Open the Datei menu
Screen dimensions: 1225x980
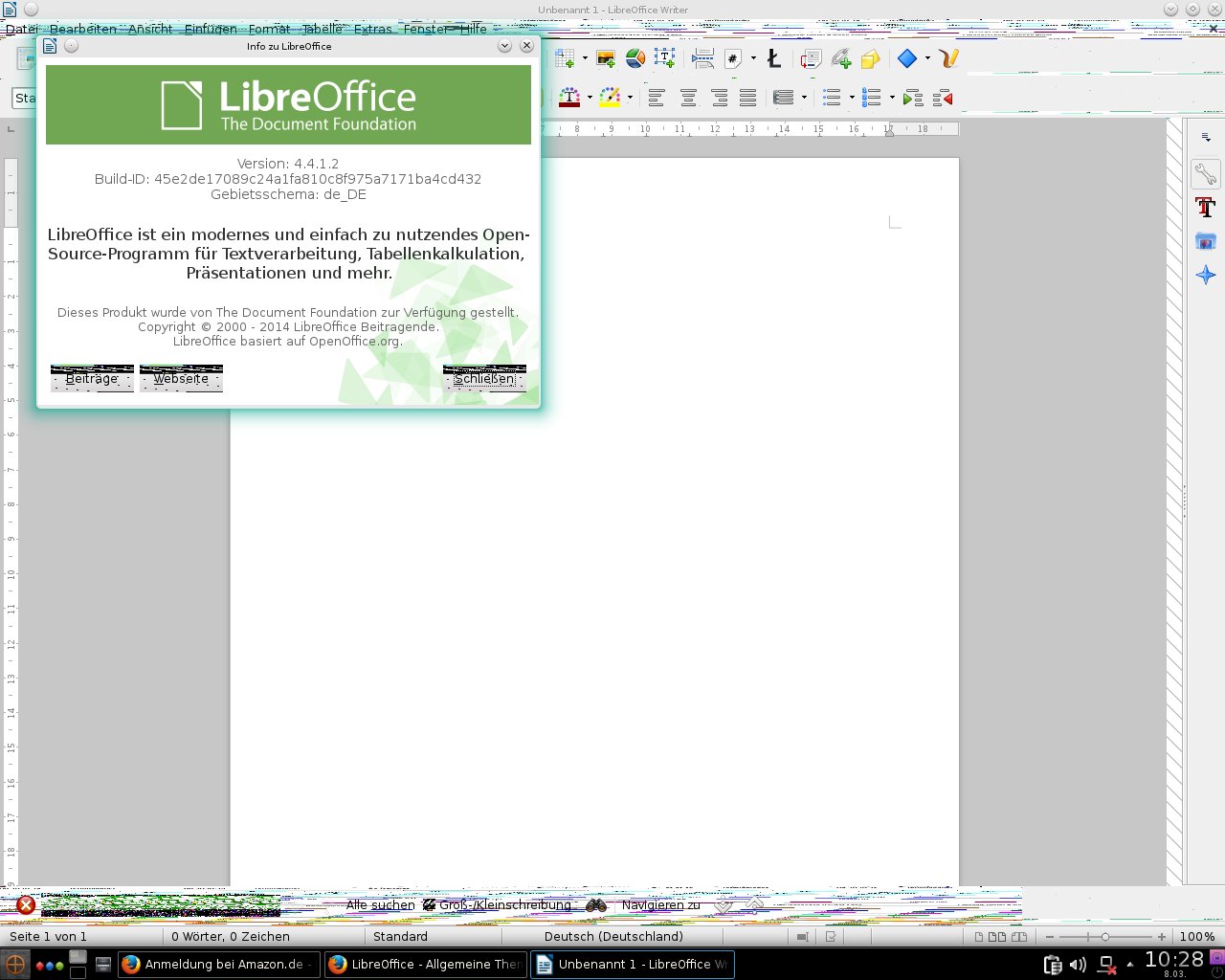click(22, 29)
